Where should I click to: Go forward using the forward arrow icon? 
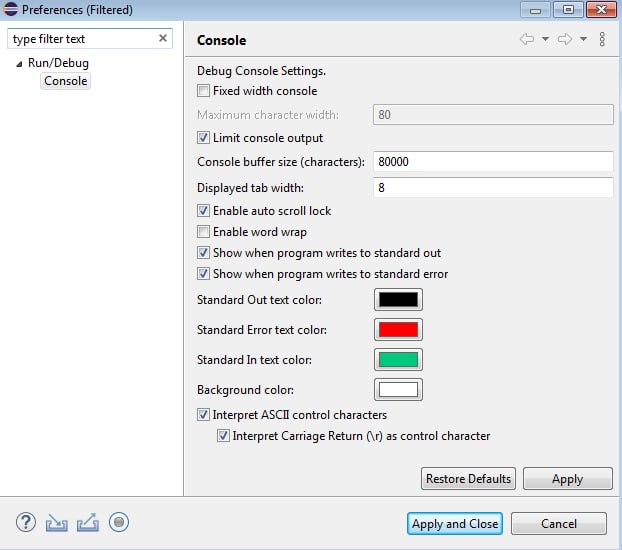pyautogui.click(x=565, y=39)
